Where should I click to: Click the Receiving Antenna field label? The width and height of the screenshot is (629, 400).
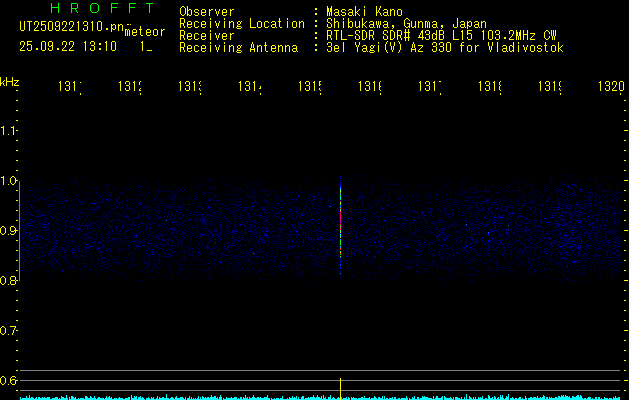238,47
